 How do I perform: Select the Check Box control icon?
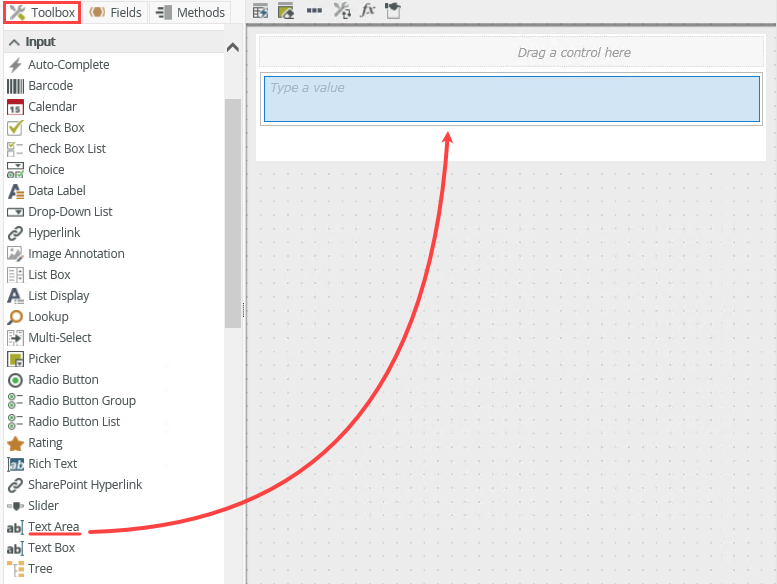coord(15,128)
